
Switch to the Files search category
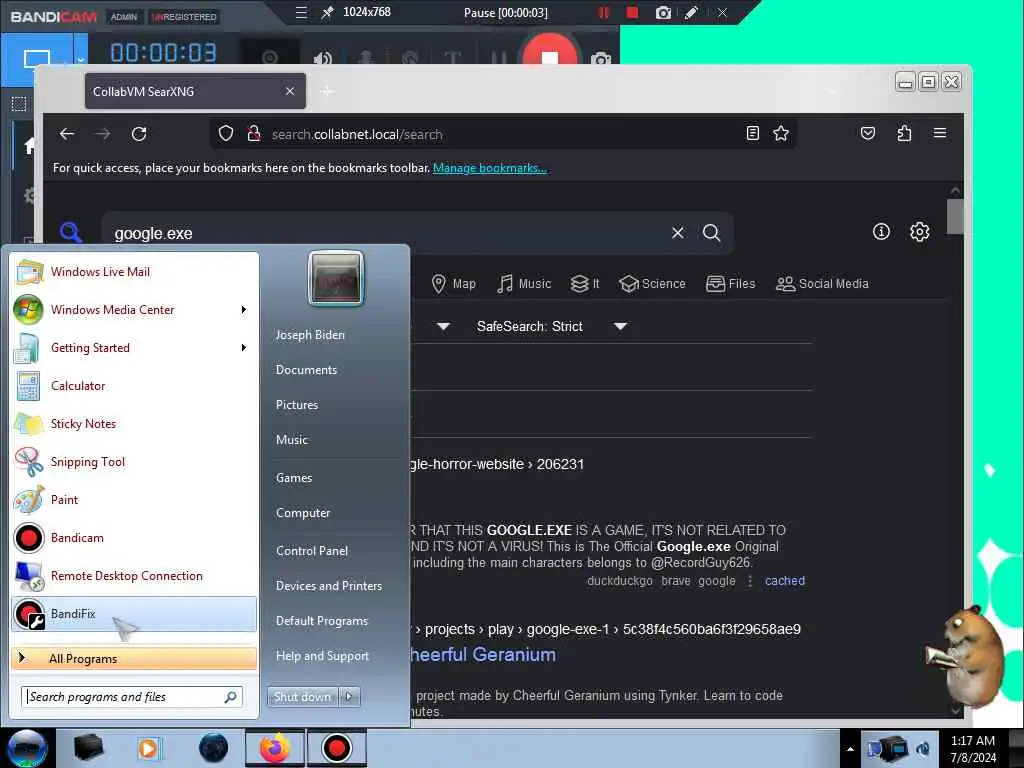click(x=731, y=284)
